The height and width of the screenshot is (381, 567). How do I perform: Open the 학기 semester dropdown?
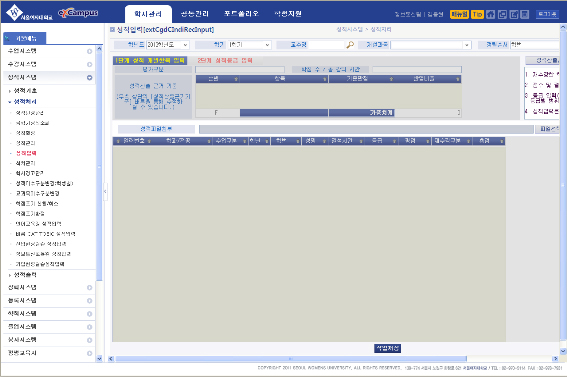(250, 45)
